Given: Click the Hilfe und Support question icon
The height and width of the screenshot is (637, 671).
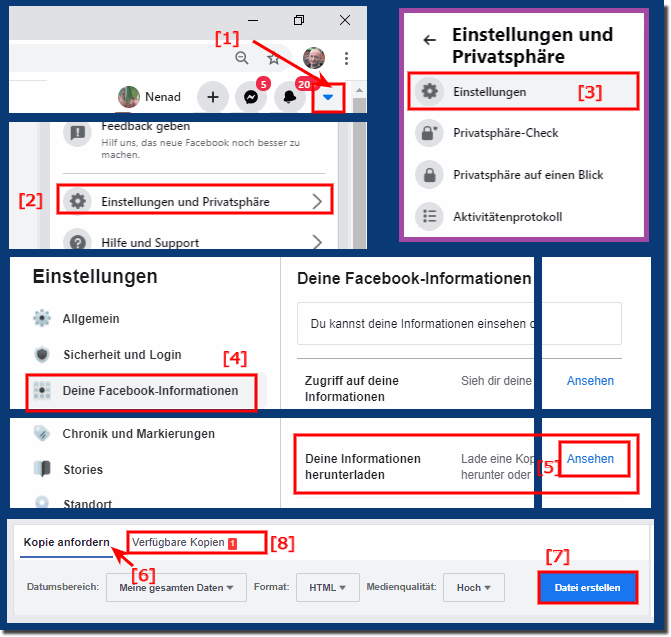Looking at the screenshot, I should pyautogui.click(x=77, y=240).
